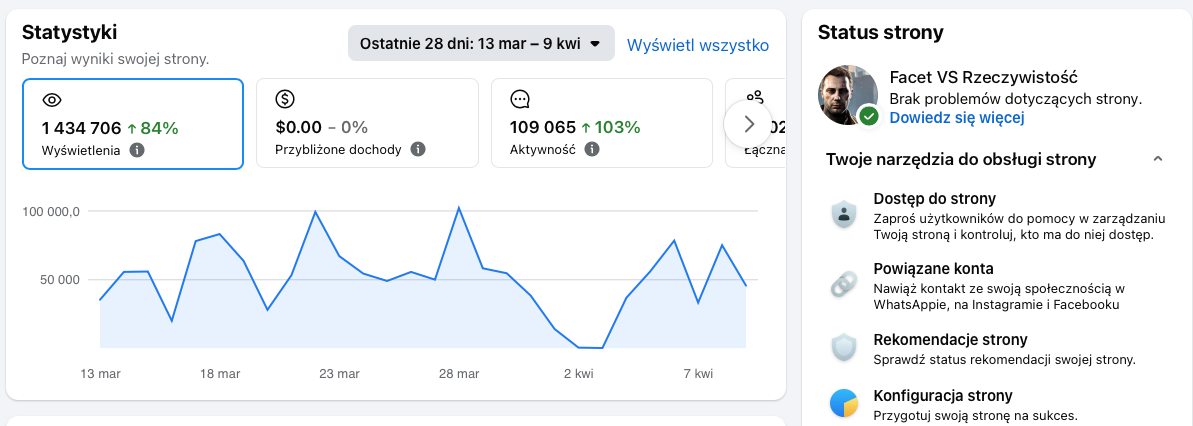
Task: Click info icon next to Przybliżone dochody
Action: tap(418, 150)
